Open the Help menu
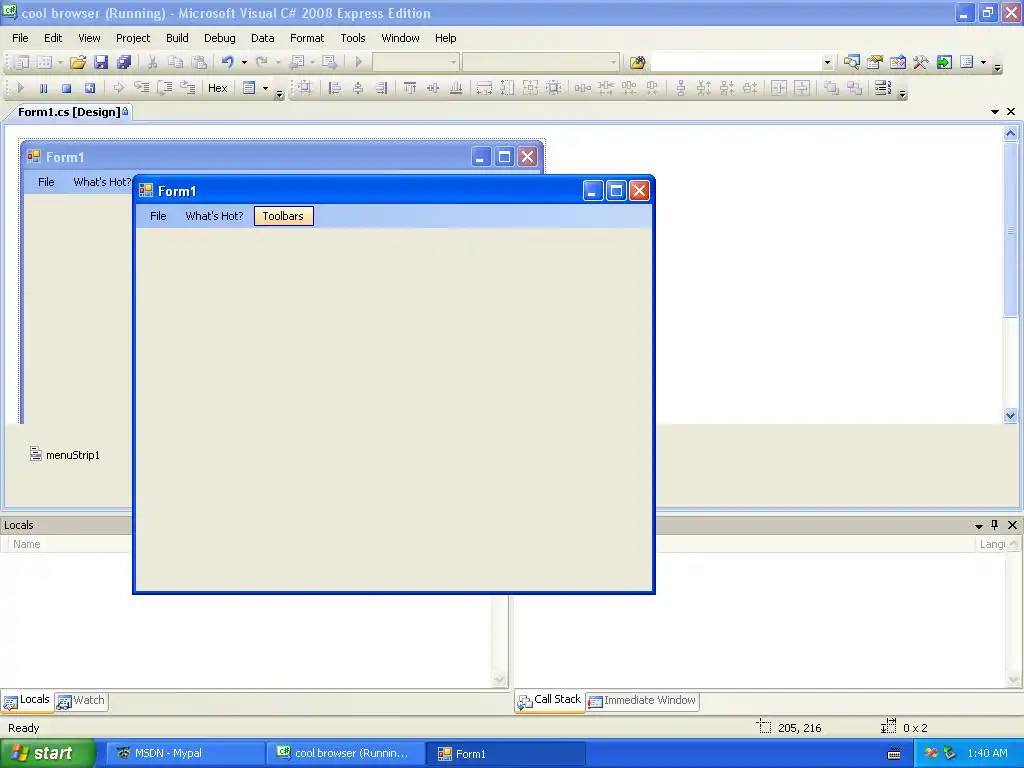 click(x=445, y=38)
